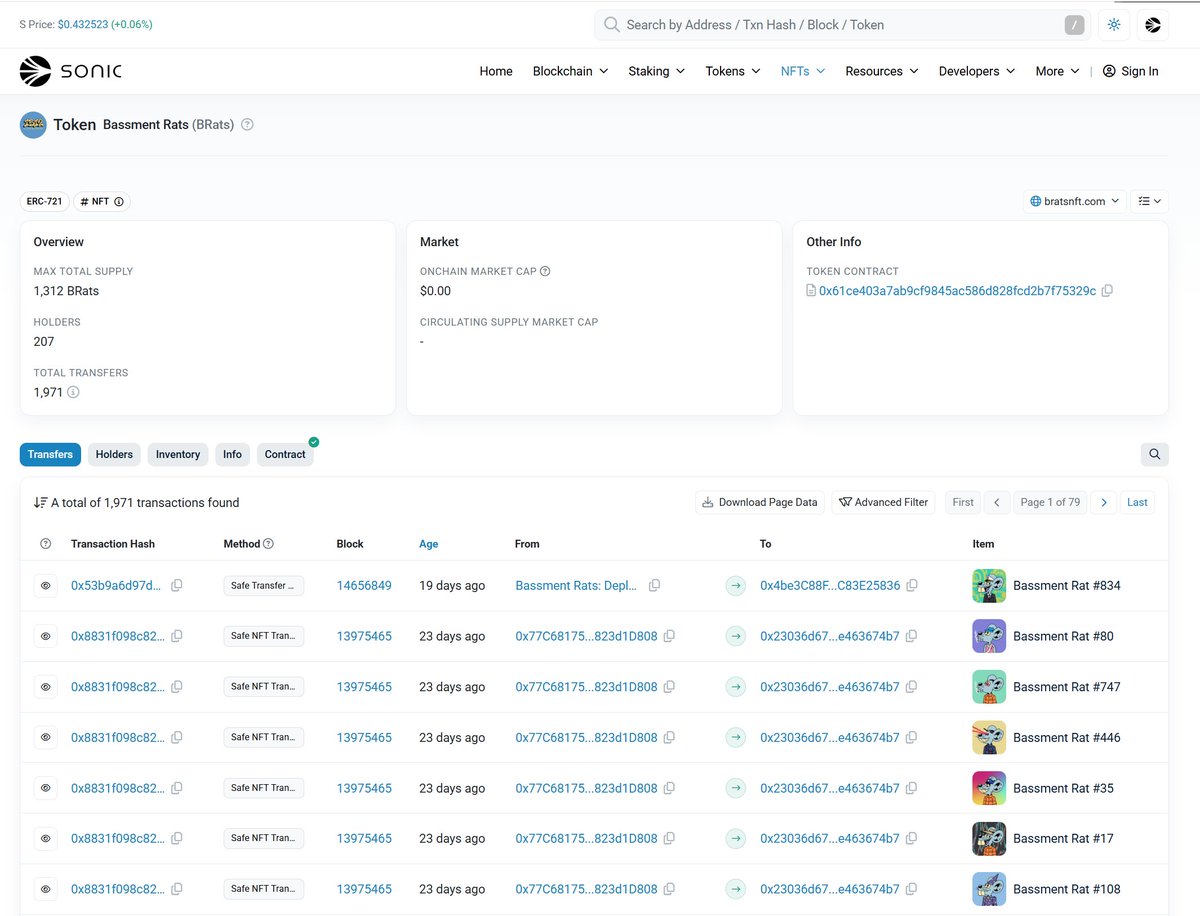Switch to the Holders tab

pos(114,454)
